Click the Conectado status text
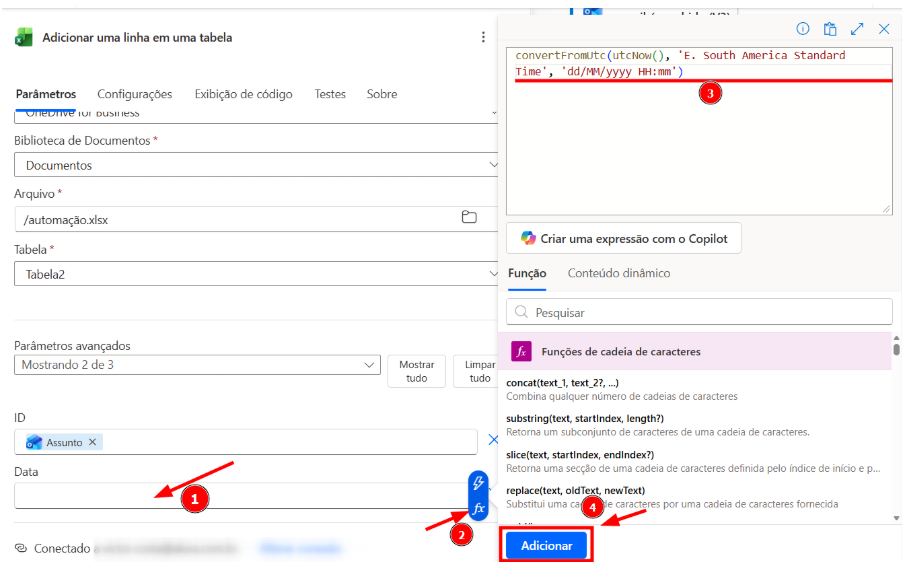 [62, 548]
